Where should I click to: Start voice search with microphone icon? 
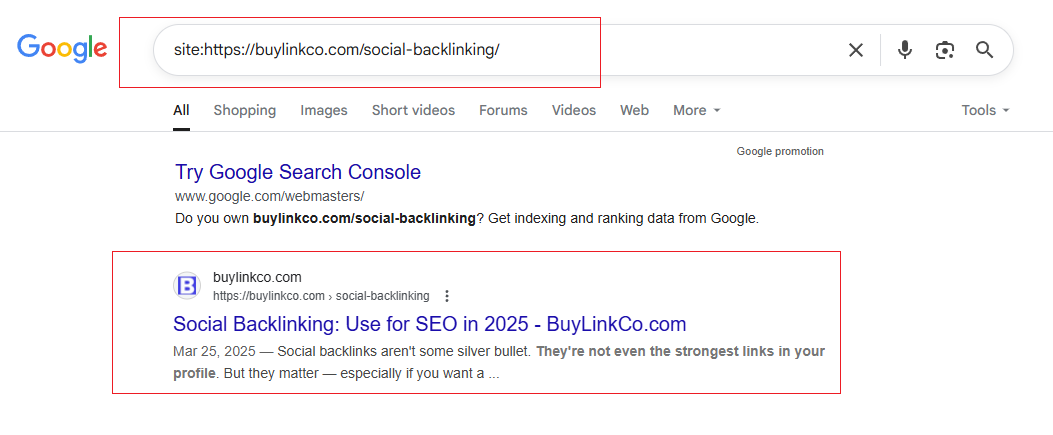tap(905, 50)
